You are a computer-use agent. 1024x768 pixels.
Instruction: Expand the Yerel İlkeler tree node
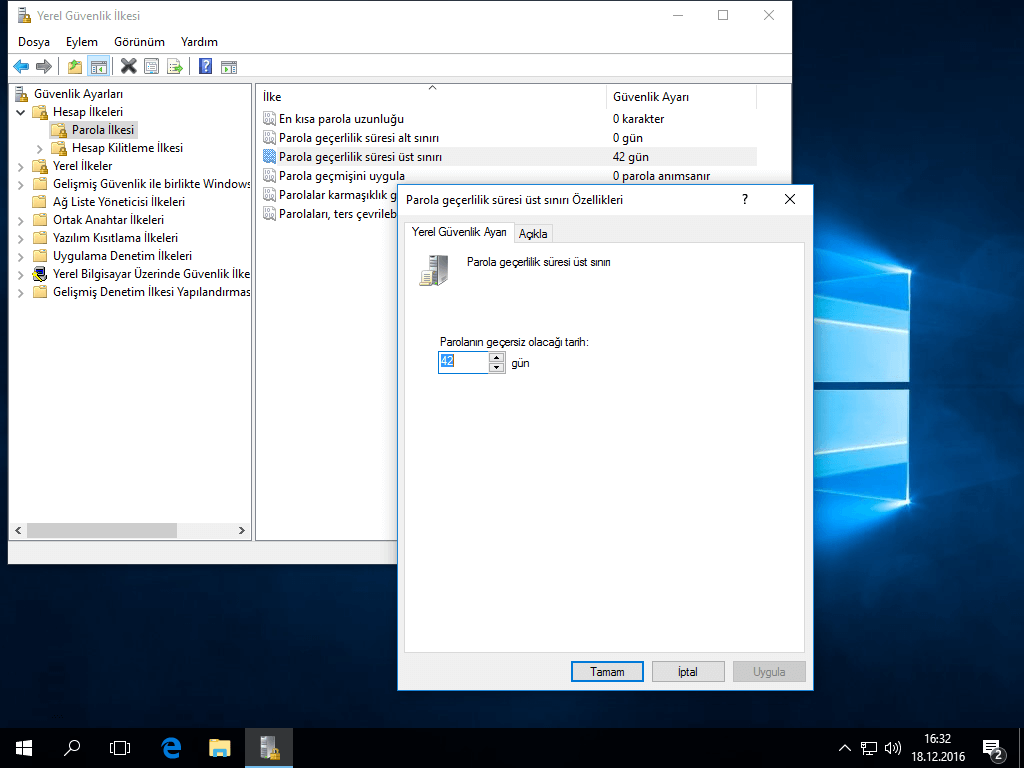click(x=21, y=166)
